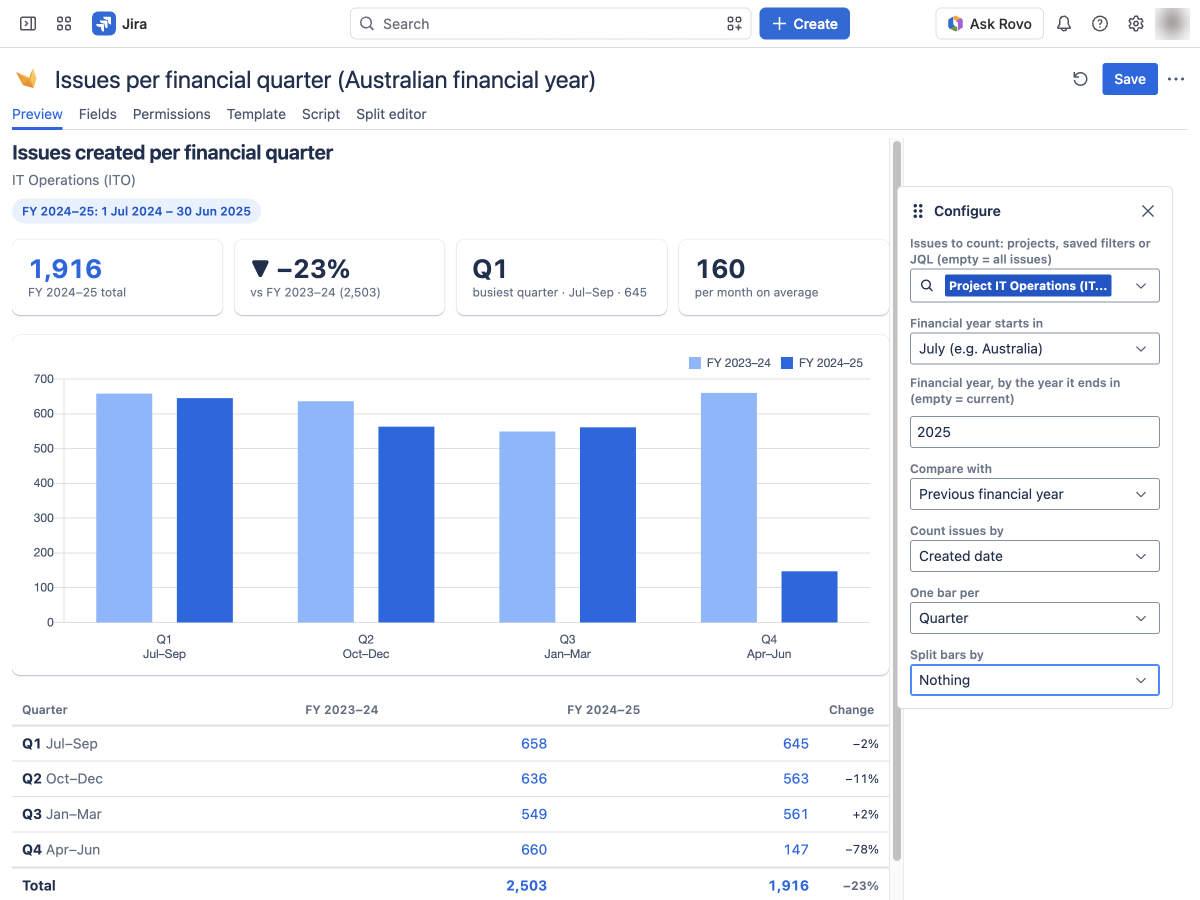Open the settings gear icon
Image resolution: width=1200 pixels, height=900 pixels.
pyautogui.click(x=1136, y=23)
